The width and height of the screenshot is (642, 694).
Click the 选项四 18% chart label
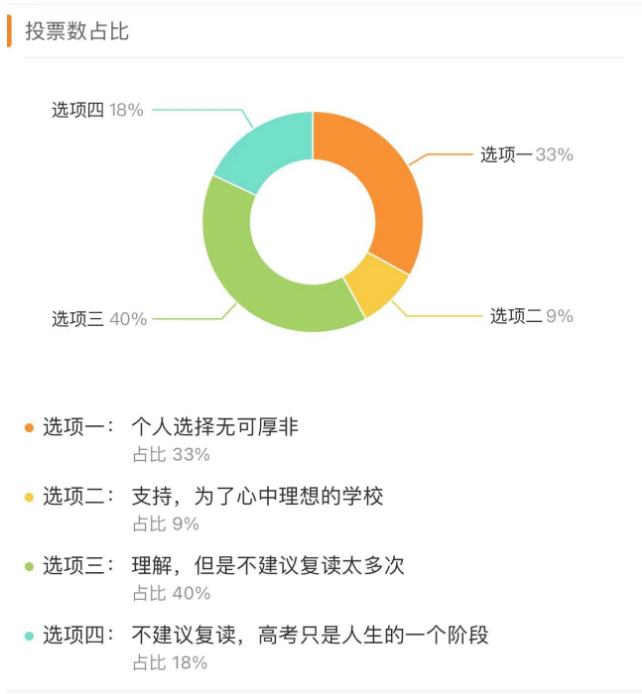coord(97,110)
